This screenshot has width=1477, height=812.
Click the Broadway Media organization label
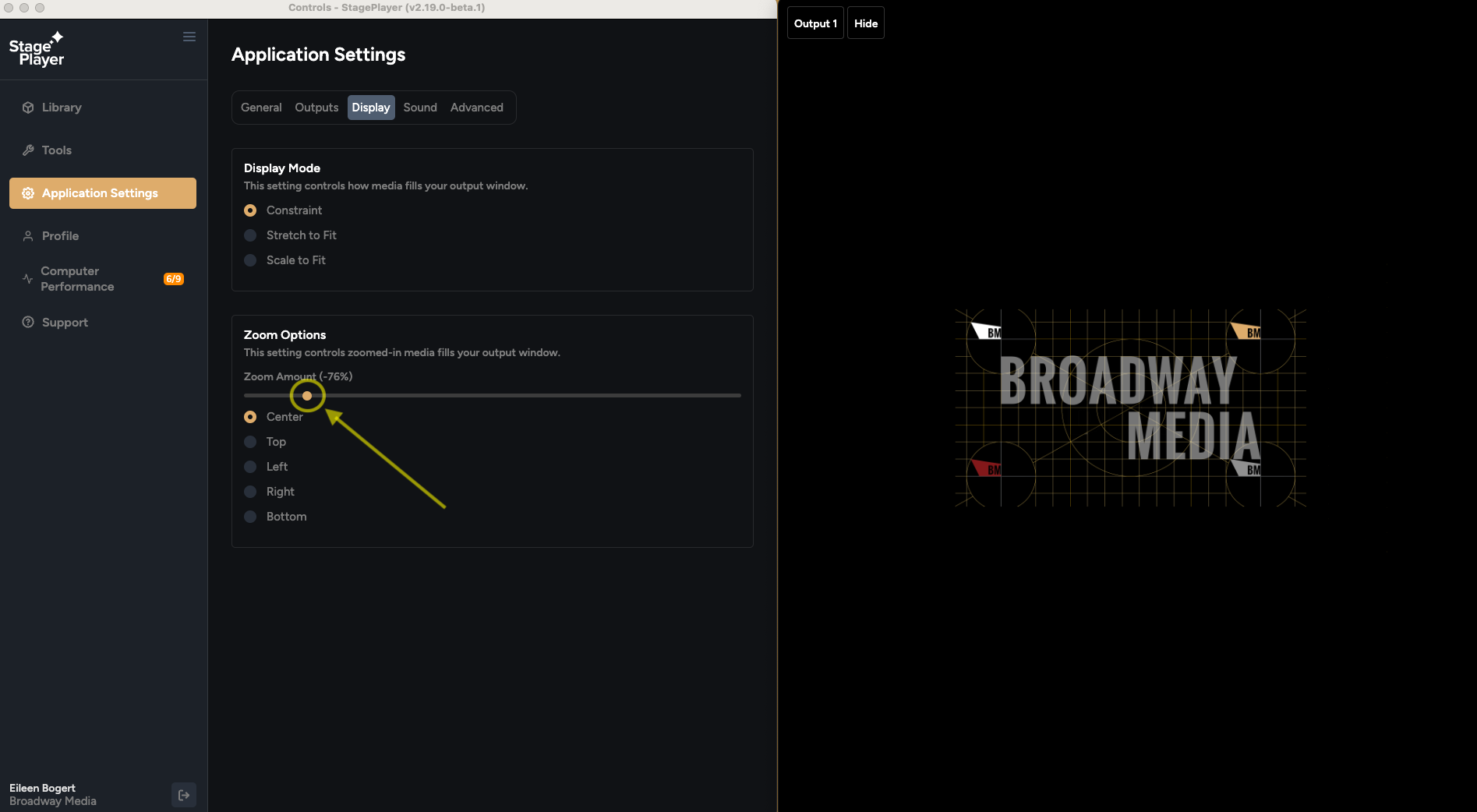(x=53, y=801)
